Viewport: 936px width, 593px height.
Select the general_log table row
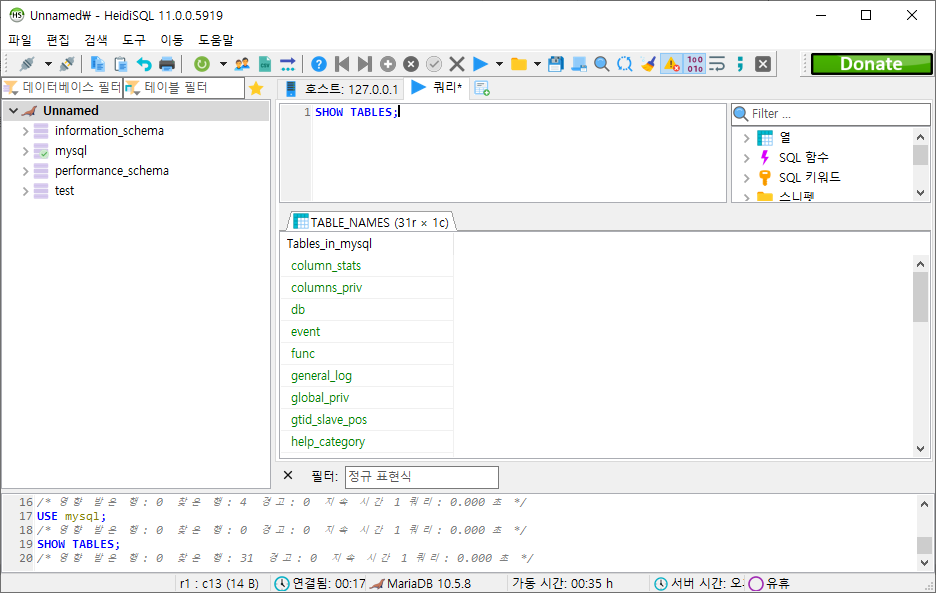coord(321,376)
